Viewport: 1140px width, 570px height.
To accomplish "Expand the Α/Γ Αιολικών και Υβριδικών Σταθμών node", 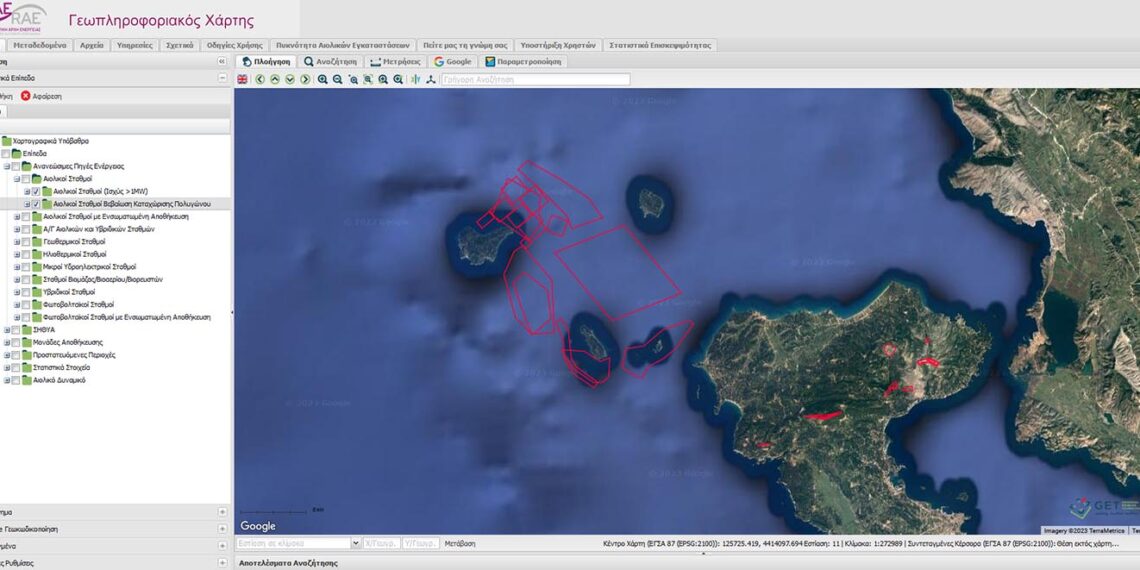I will click(17, 229).
